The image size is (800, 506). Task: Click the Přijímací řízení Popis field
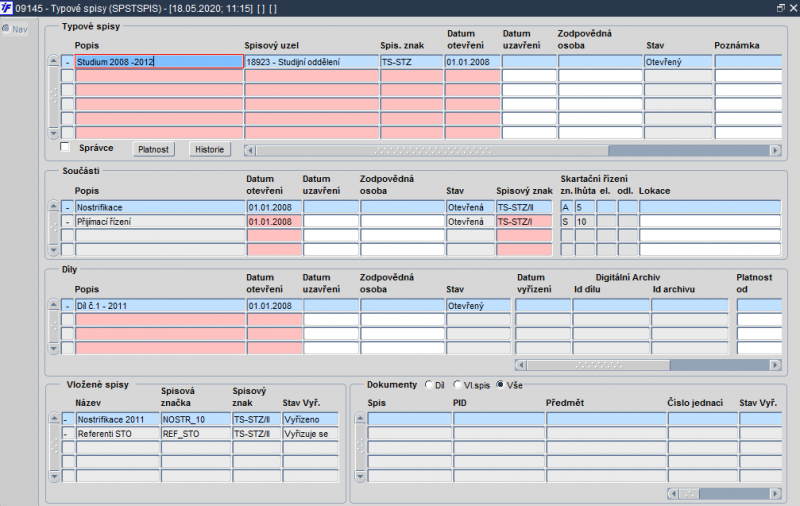pyautogui.click(x=160, y=221)
